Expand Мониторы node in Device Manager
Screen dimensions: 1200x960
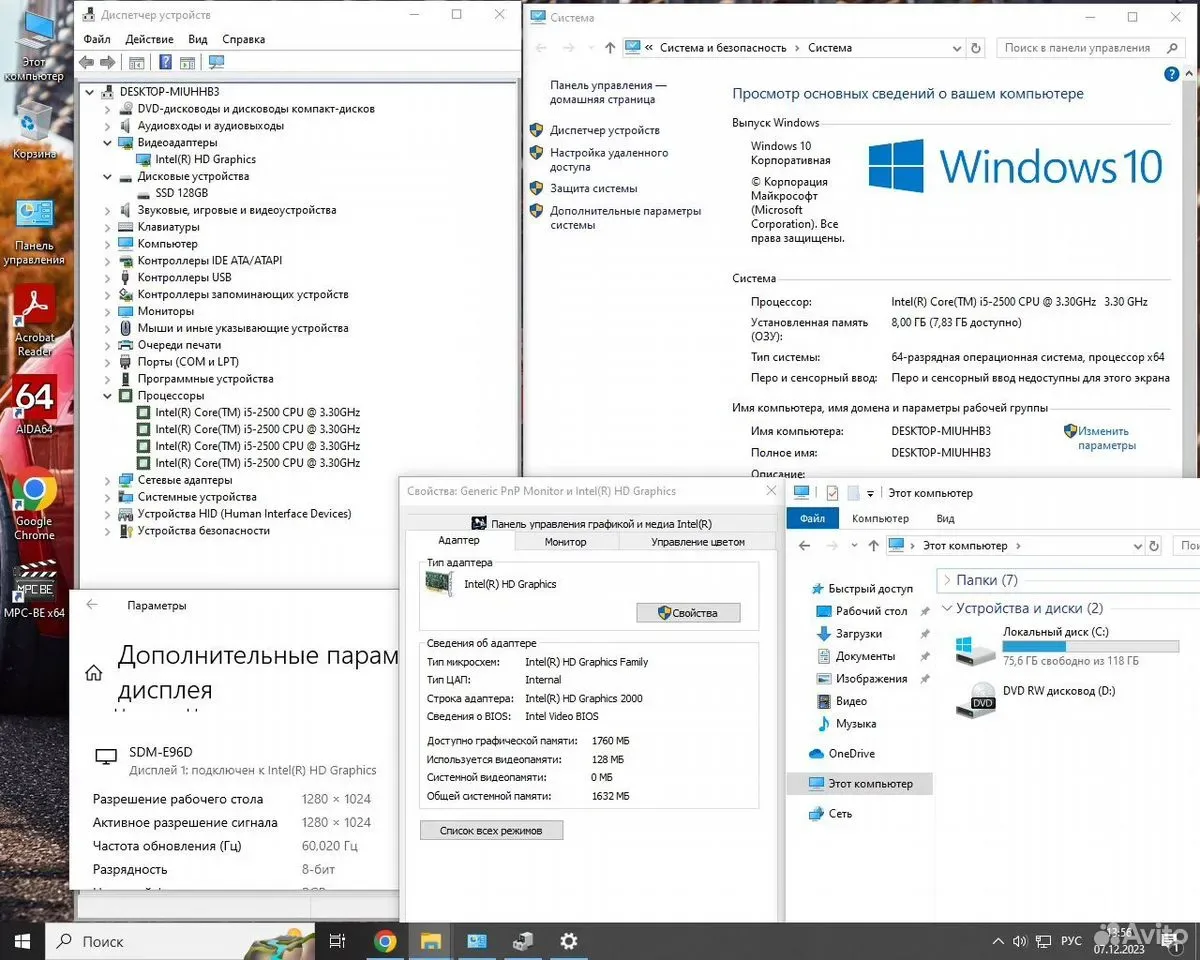[108, 311]
